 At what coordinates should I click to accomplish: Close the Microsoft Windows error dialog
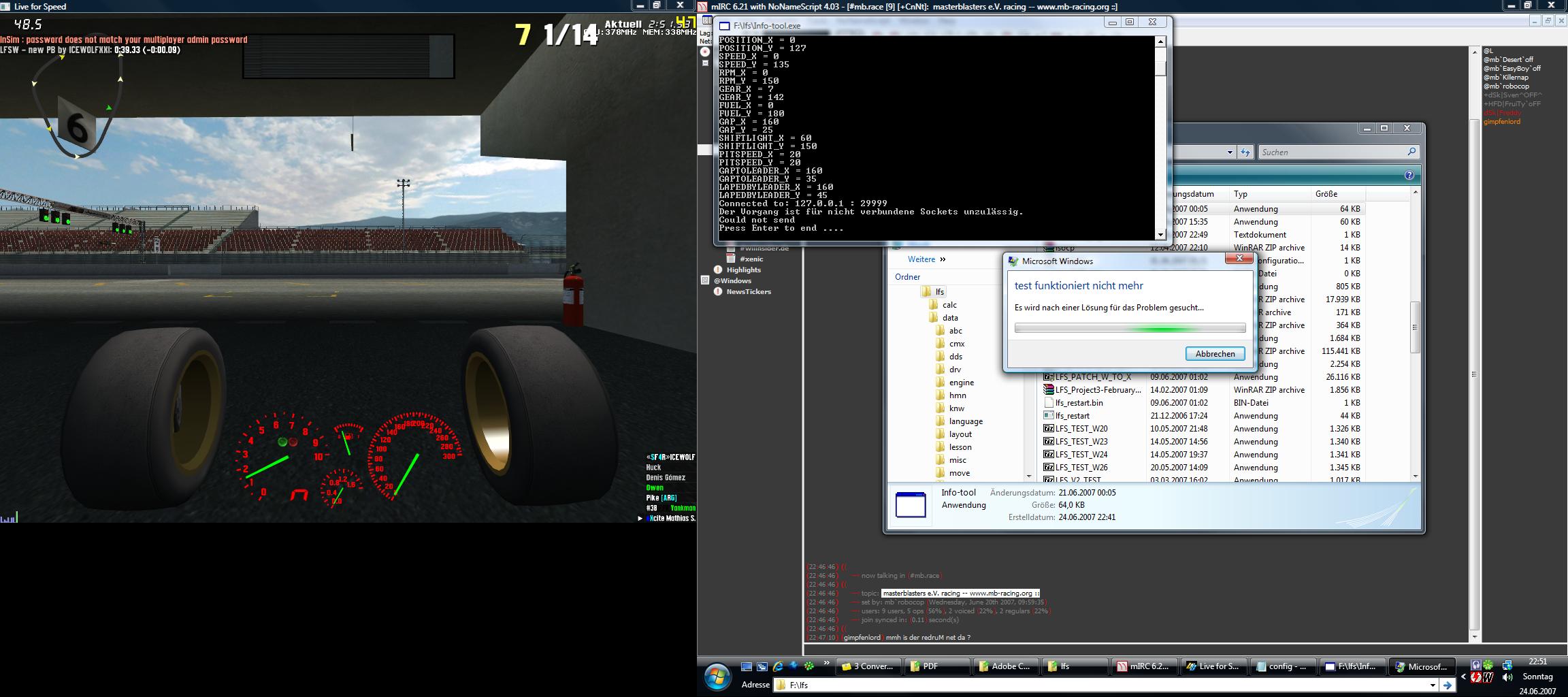tap(1239, 259)
